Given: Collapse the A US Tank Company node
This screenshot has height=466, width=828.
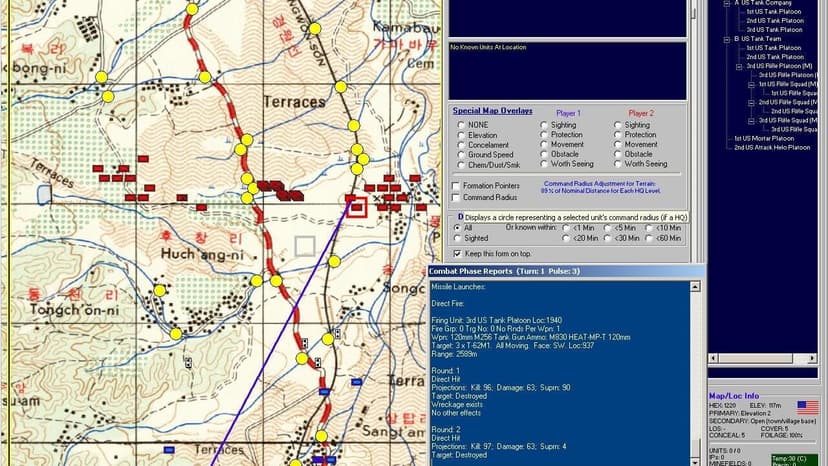Looking at the screenshot, I should click(727, 3).
